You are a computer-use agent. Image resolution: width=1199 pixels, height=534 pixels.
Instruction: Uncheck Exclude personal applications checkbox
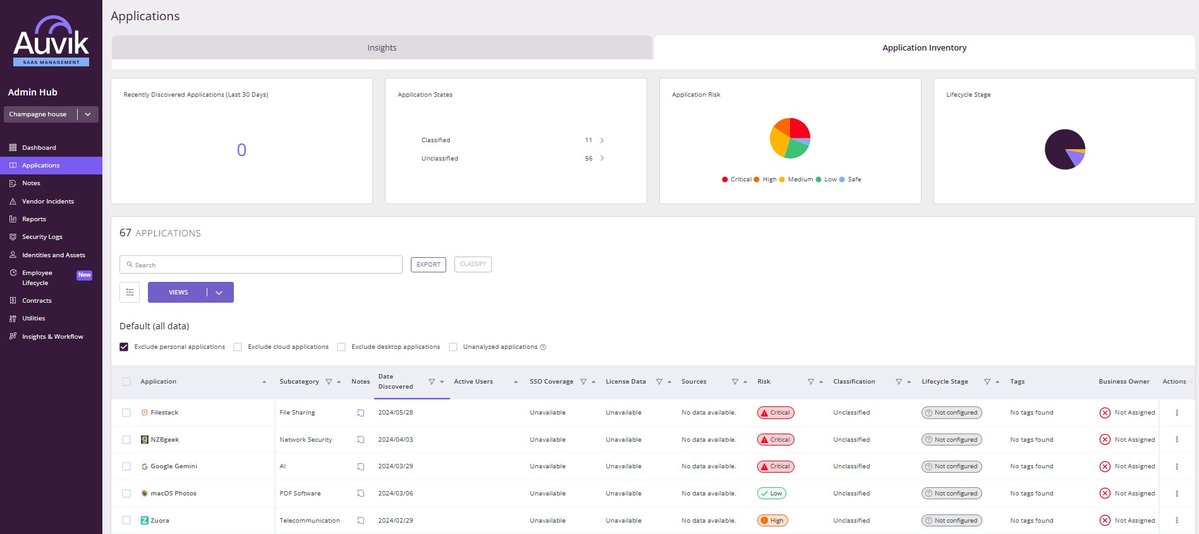coord(124,347)
